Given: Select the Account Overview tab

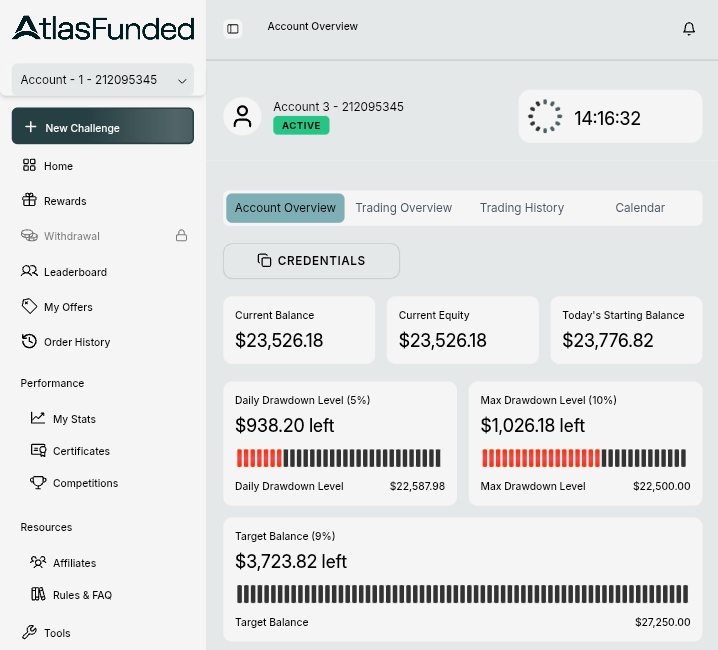Looking at the screenshot, I should tap(285, 208).
